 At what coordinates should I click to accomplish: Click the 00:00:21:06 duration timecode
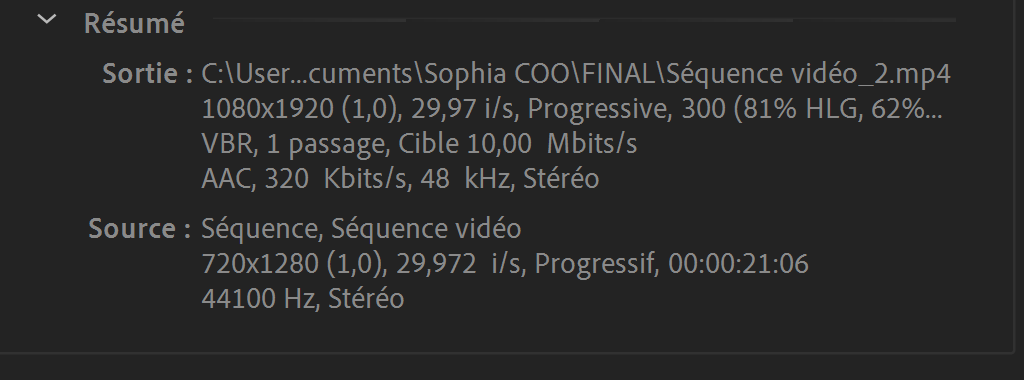[x=739, y=264]
